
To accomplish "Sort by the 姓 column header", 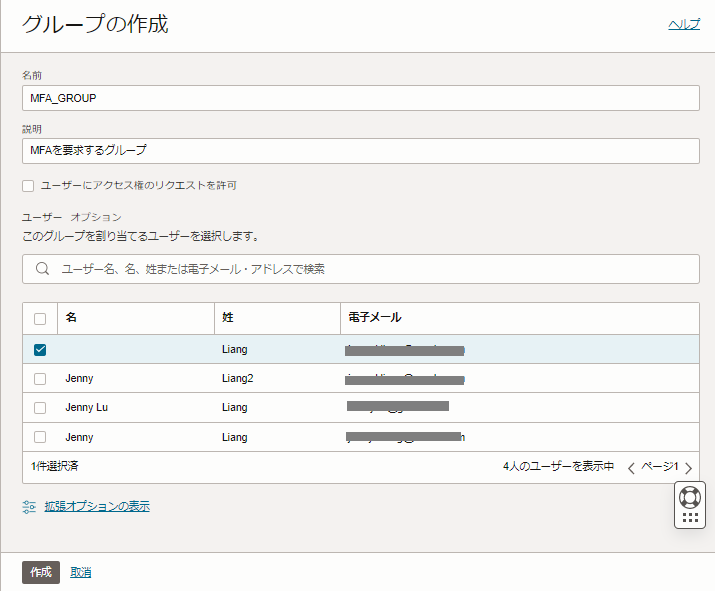I will [228, 317].
